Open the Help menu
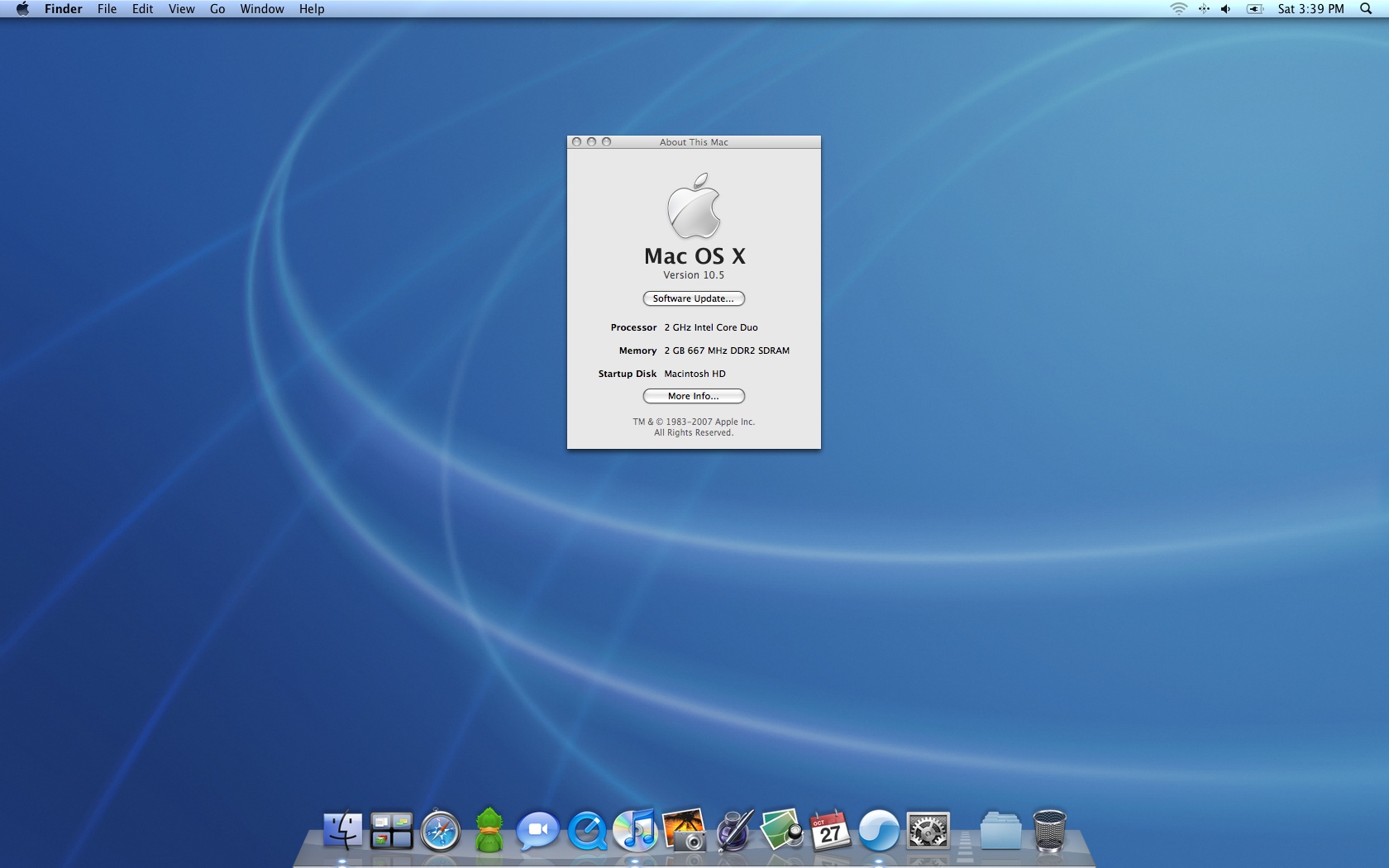Screen dimensions: 1389x868 click(x=312, y=9)
